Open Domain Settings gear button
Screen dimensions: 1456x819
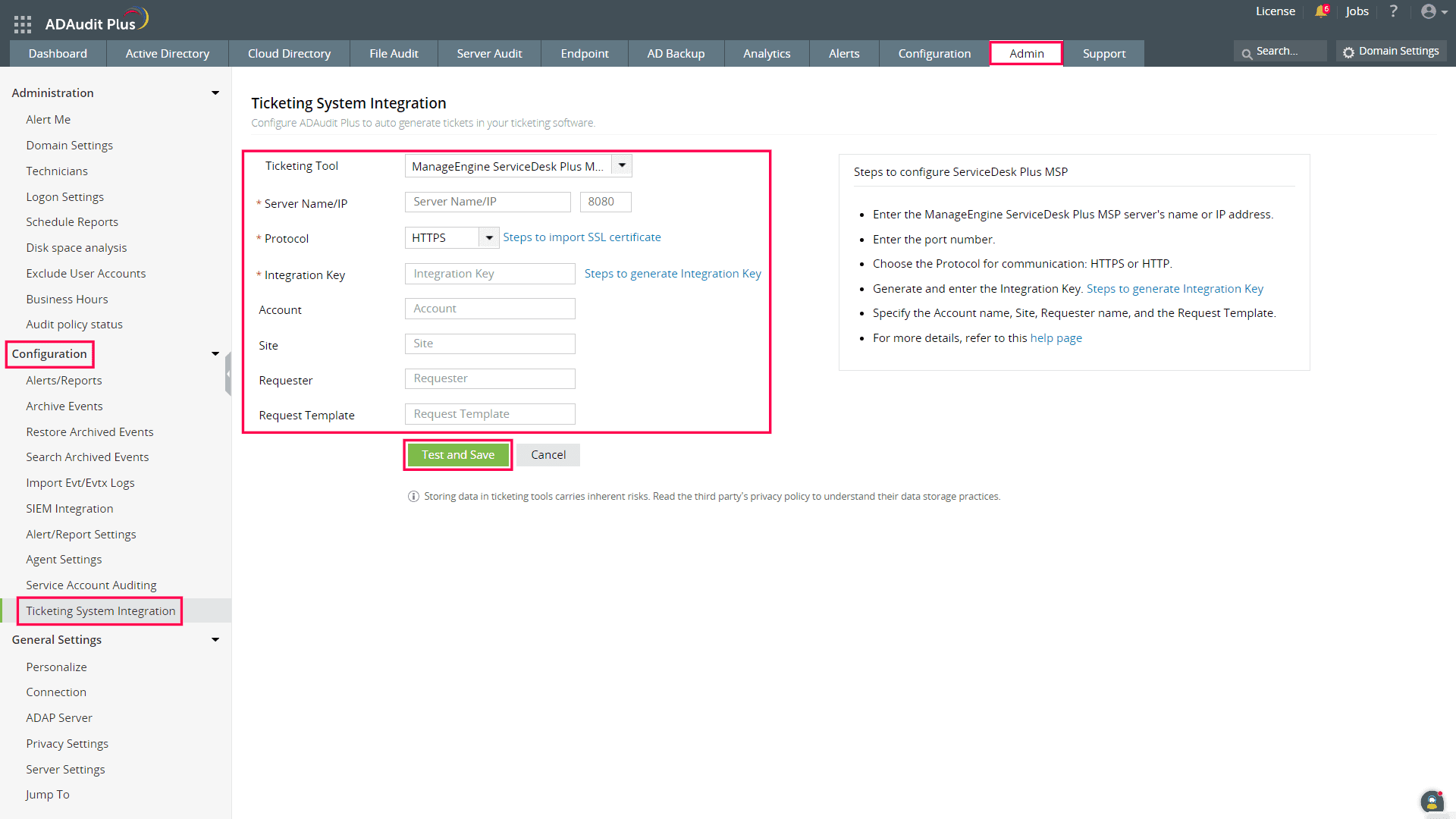point(1392,52)
